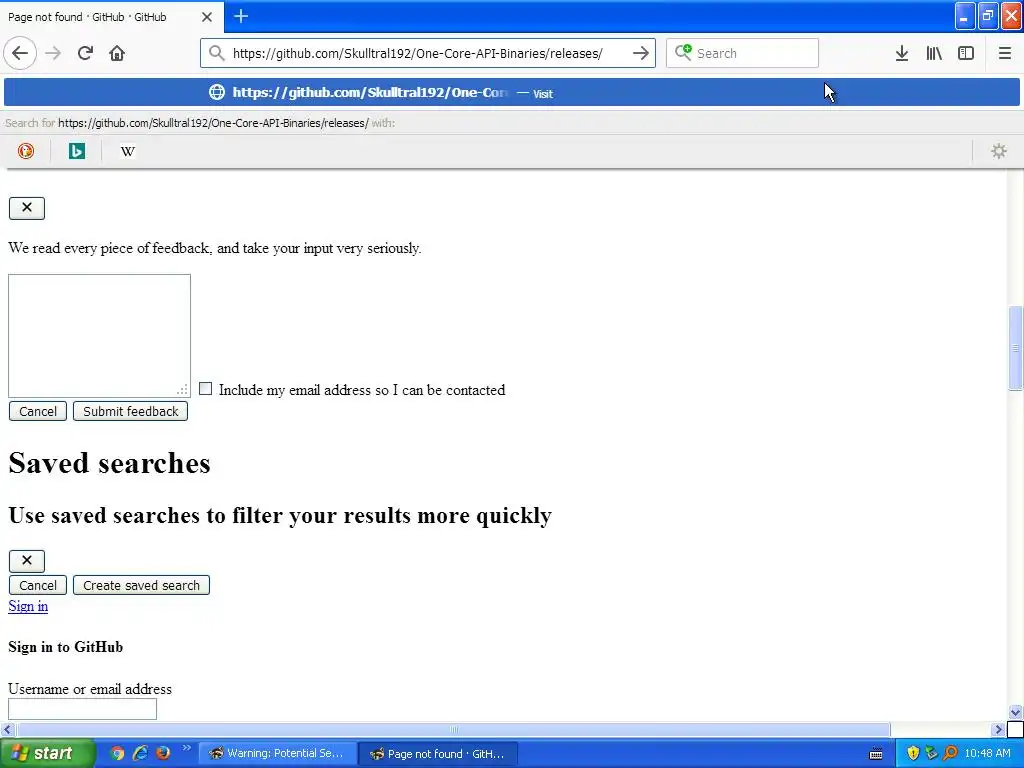Click the magnifier tray icon

click(x=950, y=754)
